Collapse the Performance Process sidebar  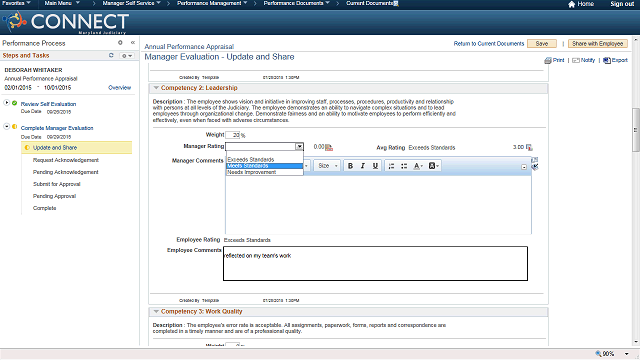pos(133,42)
